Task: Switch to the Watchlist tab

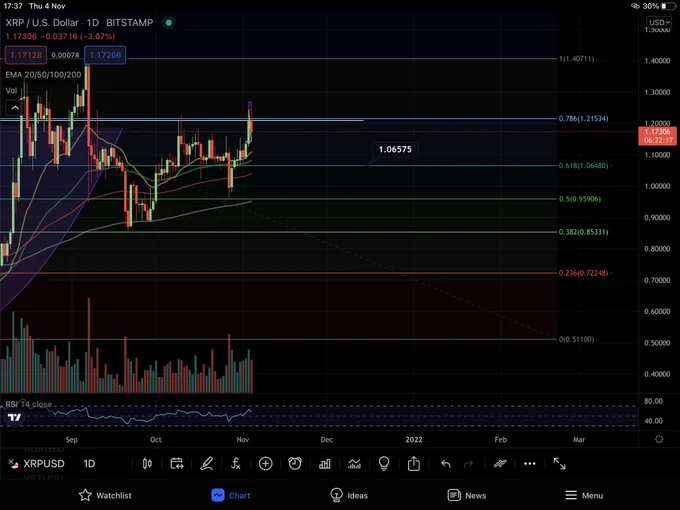Action: tap(105, 495)
